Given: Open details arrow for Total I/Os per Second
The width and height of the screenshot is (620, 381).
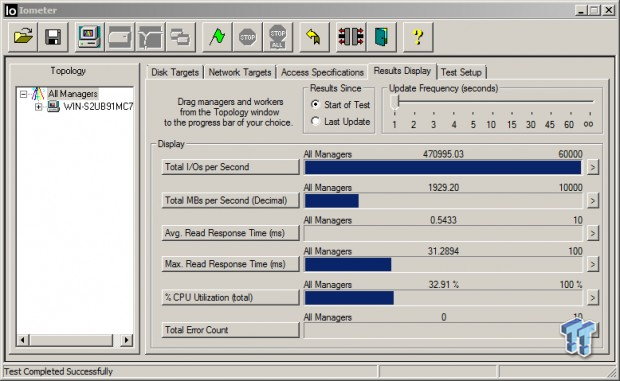Looking at the screenshot, I should [592, 167].
